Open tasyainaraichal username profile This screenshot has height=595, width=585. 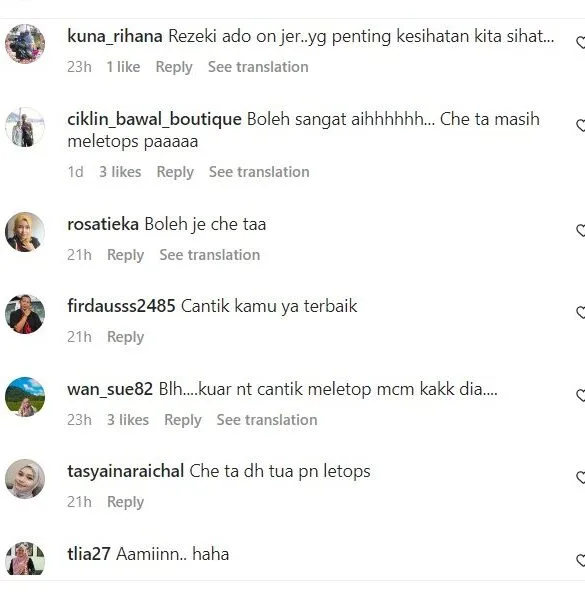tap(126, 471)
